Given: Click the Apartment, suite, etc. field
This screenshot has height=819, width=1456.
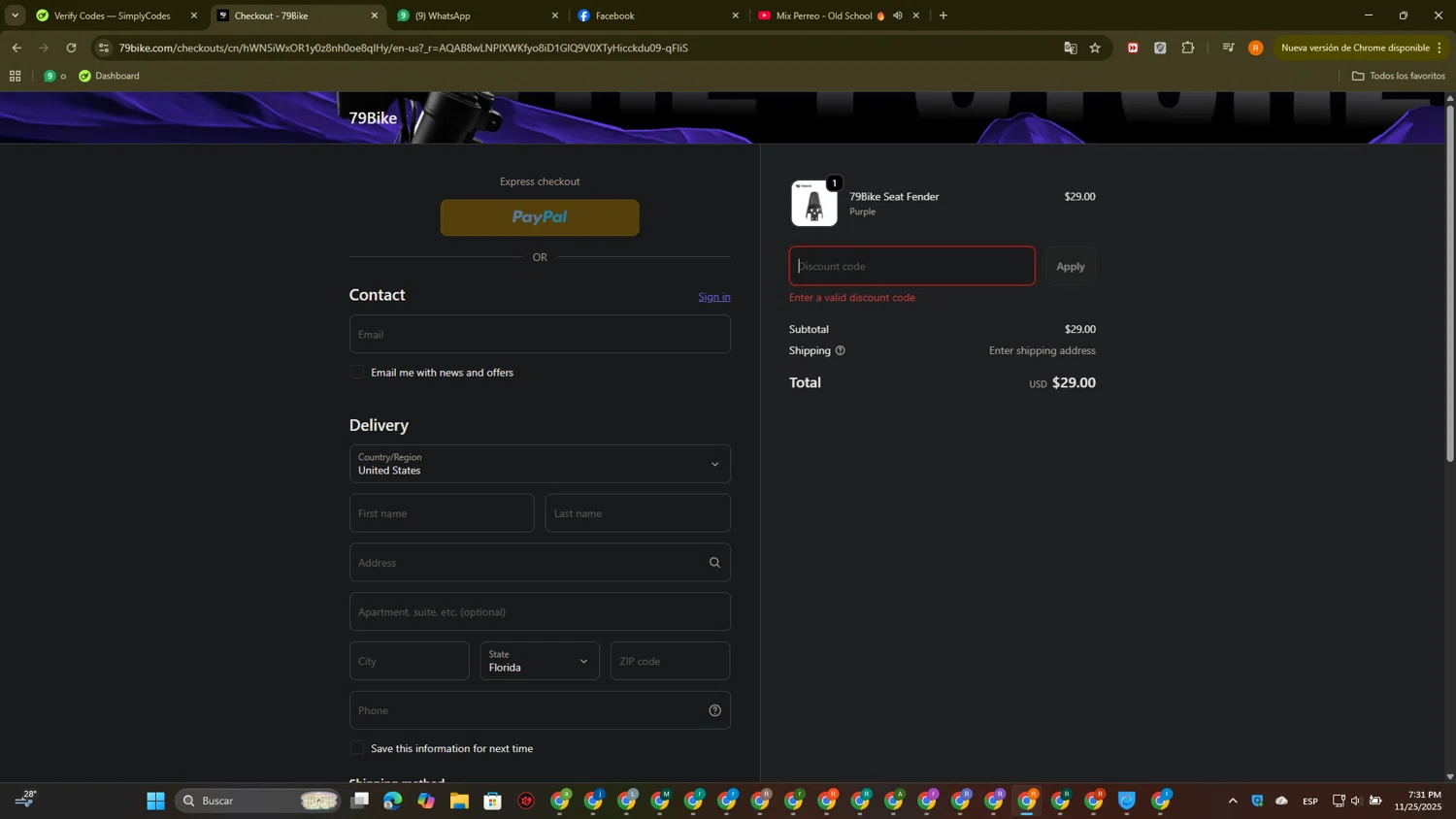Looking at the screenshot, I should 540,612.
